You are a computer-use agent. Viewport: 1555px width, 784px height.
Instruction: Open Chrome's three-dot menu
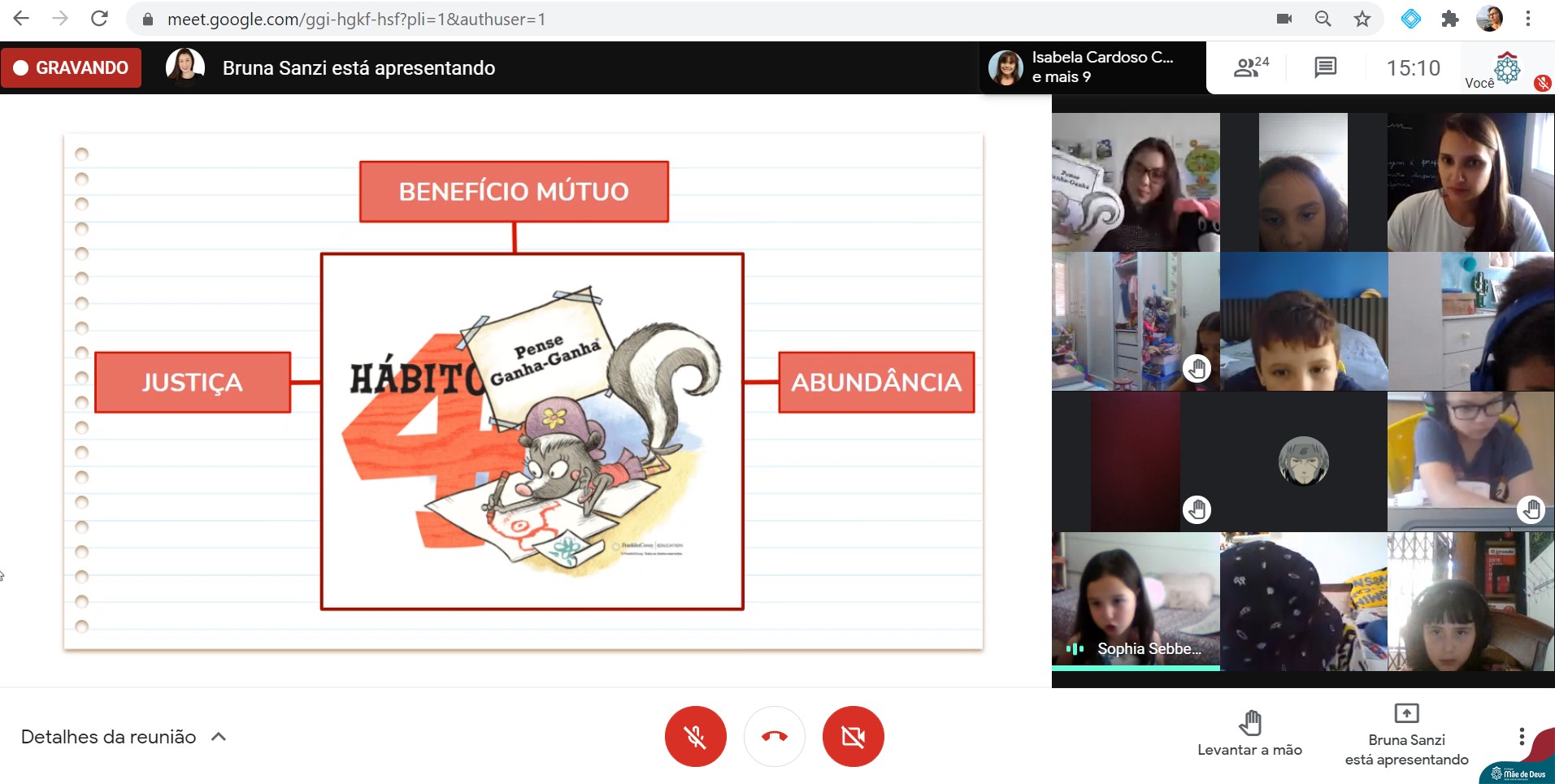[1528, 19]
